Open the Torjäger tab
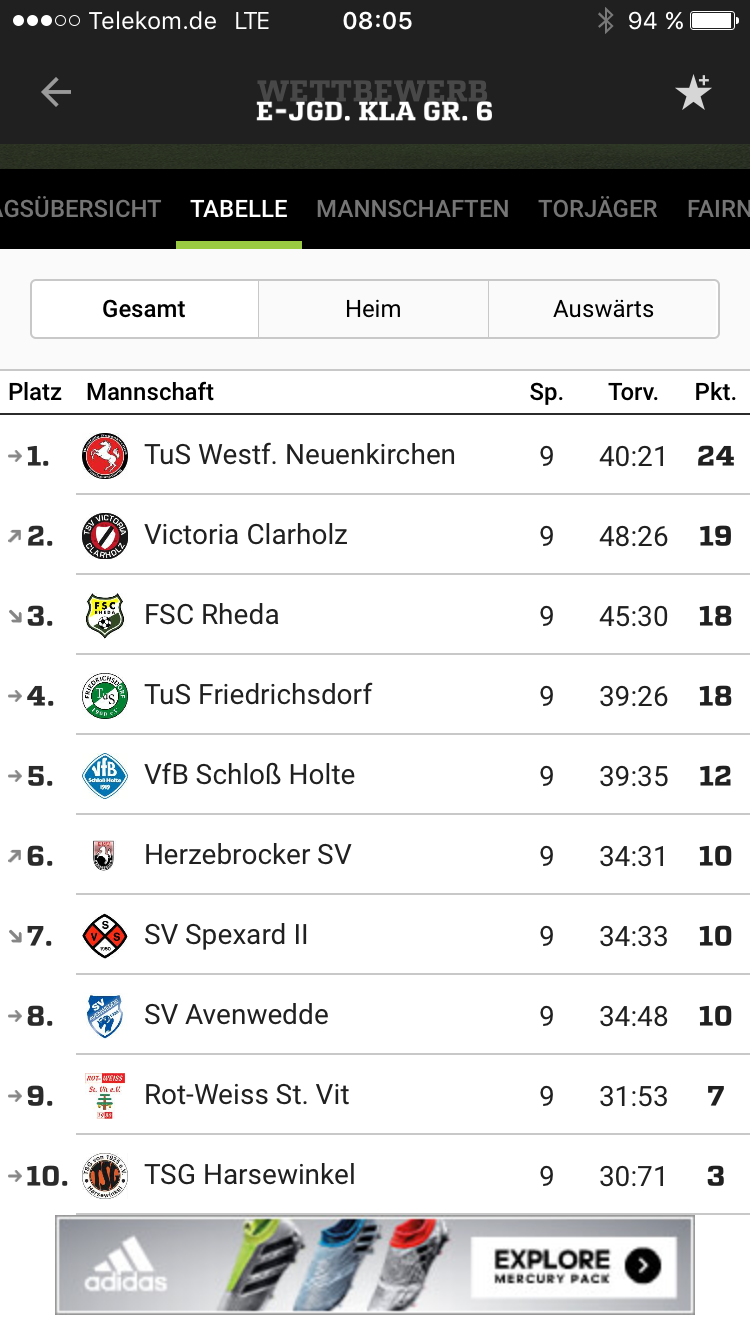 coord(597,209)
